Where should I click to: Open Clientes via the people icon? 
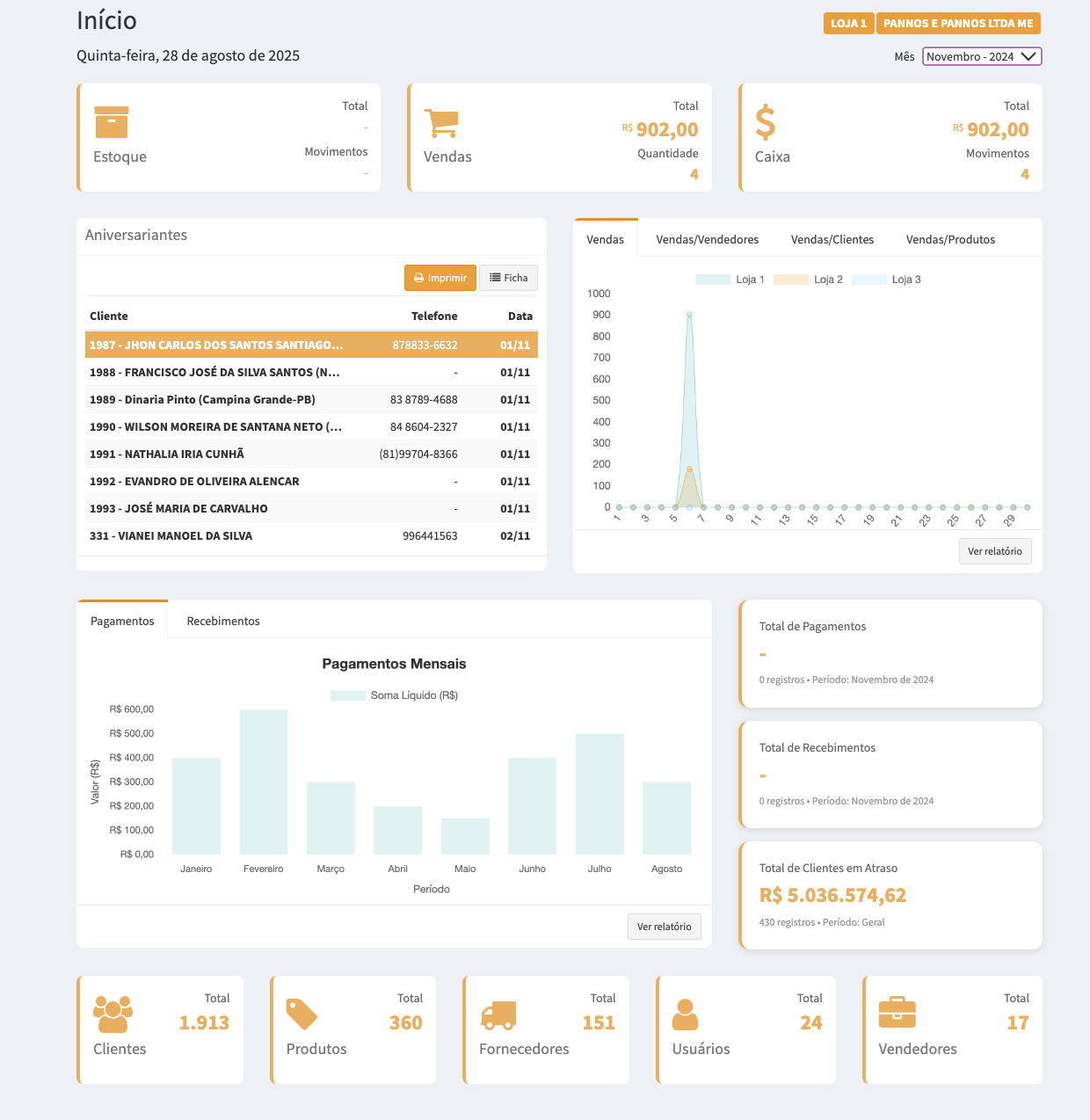[x=113, y=1015]
